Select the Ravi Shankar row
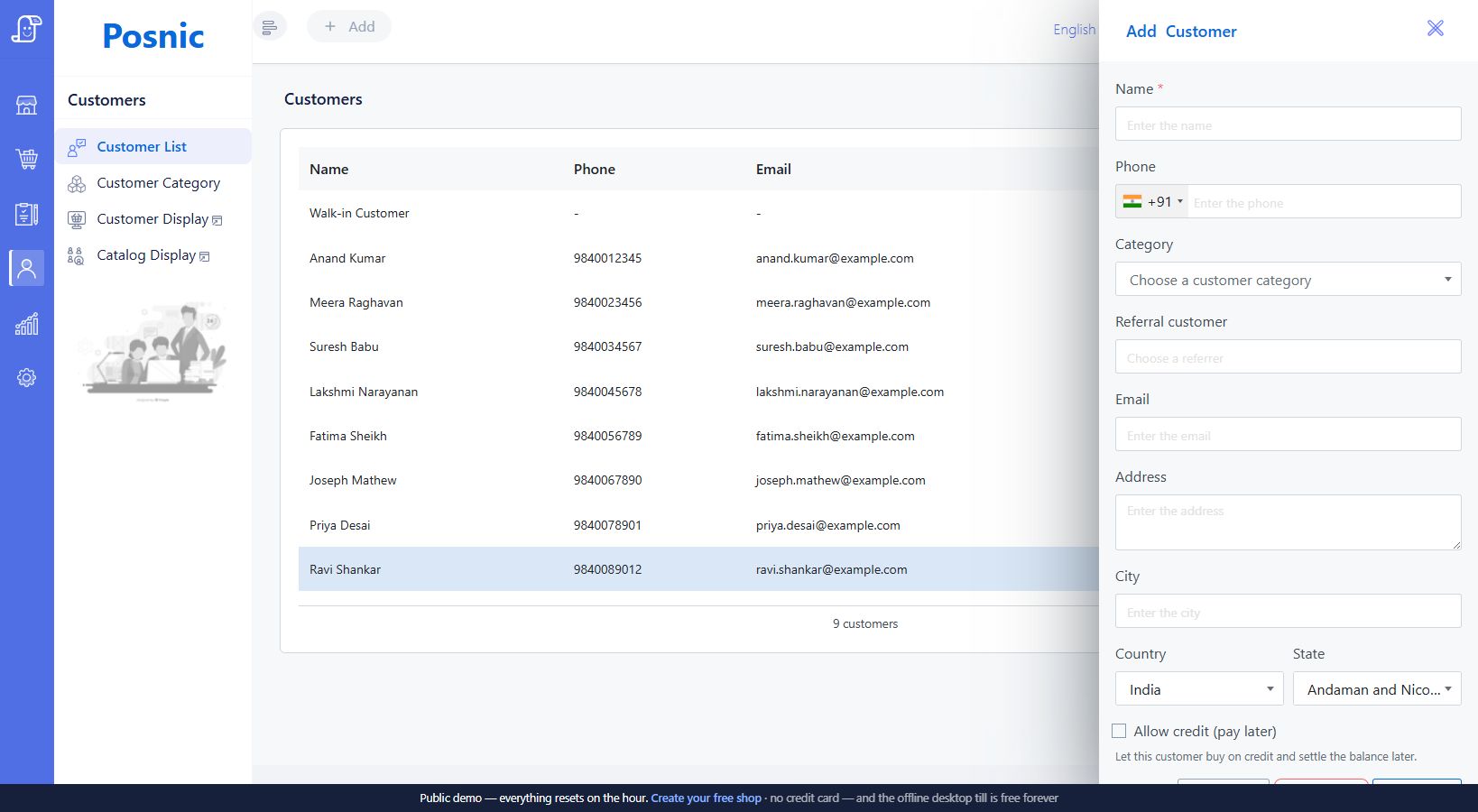 pyautogui.click(x=698, y=569)
